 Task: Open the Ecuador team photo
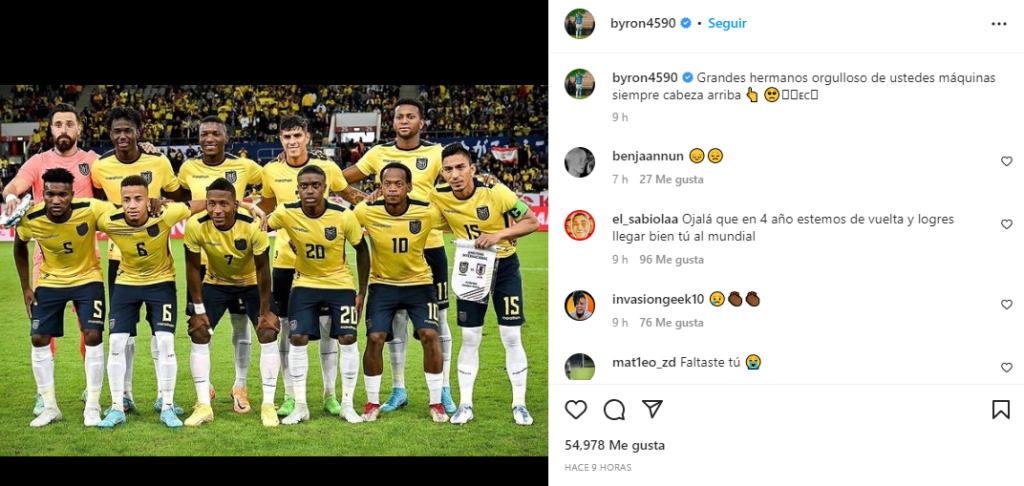pos(274,270)
